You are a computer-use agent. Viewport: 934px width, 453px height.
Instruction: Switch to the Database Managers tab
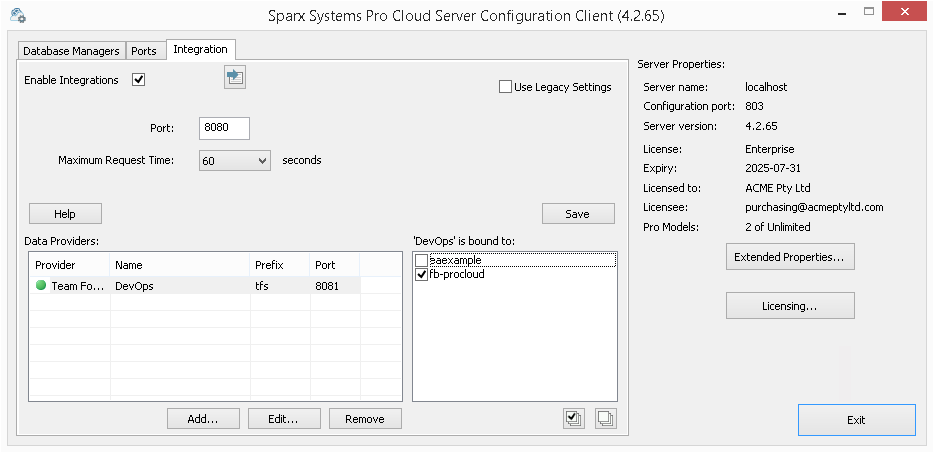tap(71, 51)
